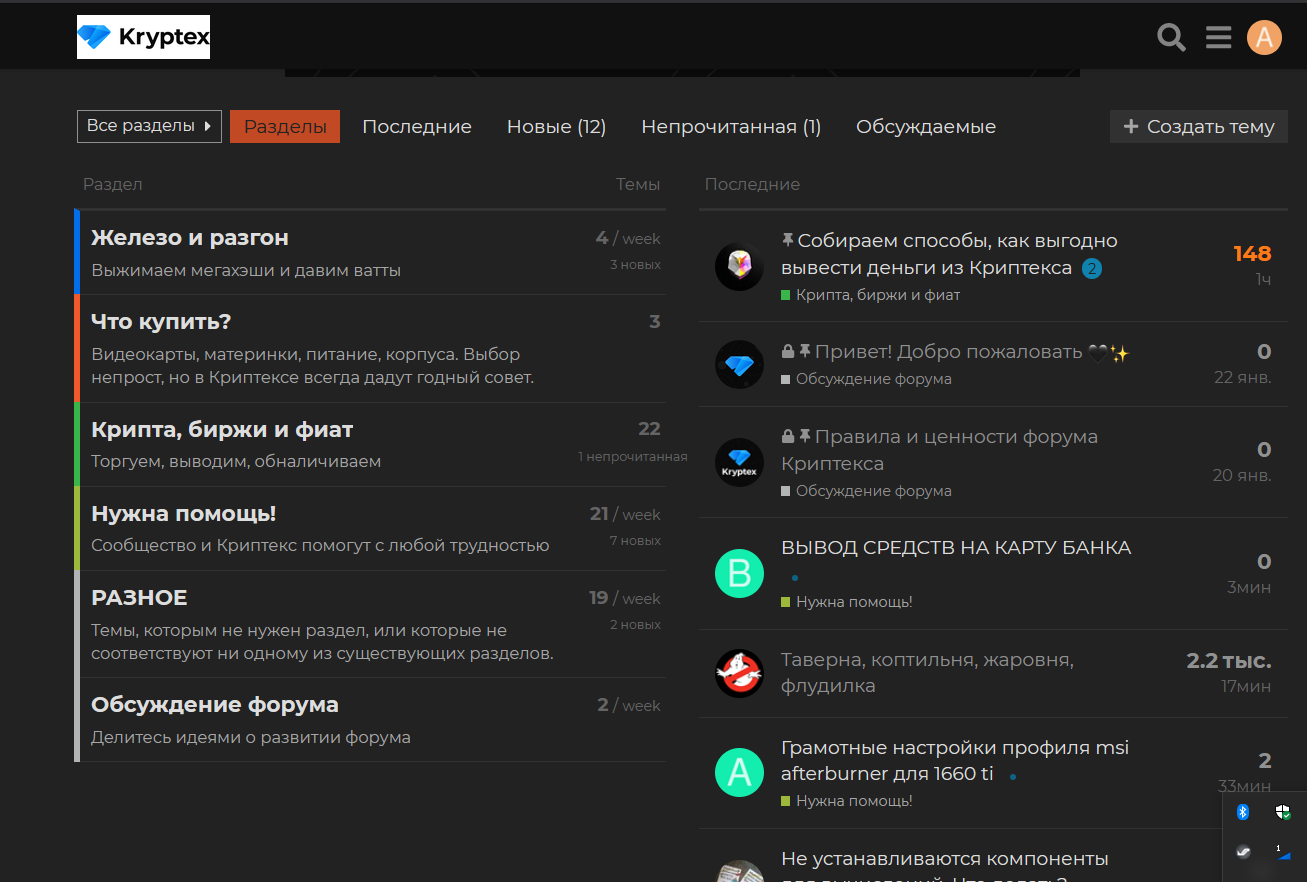This screenshot has width=1307, height=882.
Task: Switch to the Разделы tab
Action: point(285,126)
